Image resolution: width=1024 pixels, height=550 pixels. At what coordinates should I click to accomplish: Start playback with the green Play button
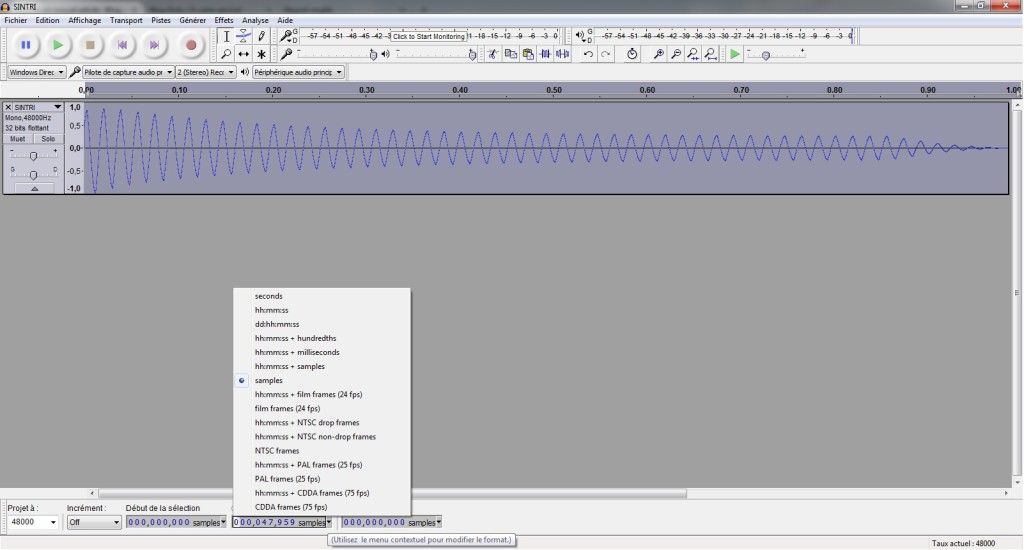click(57, 45)
